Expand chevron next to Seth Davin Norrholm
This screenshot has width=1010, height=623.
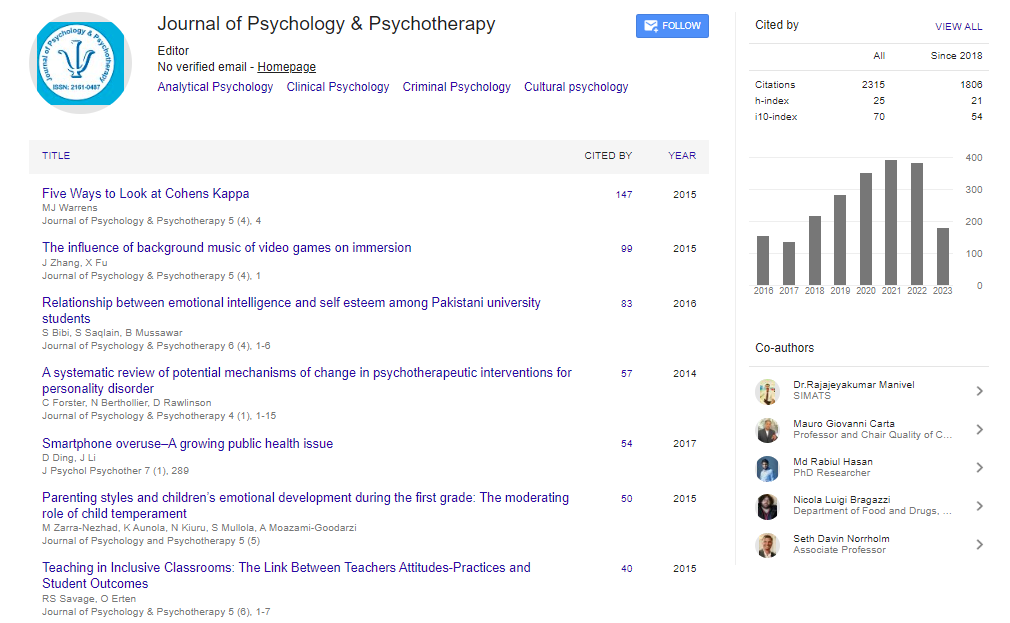[x=979, y=545]
